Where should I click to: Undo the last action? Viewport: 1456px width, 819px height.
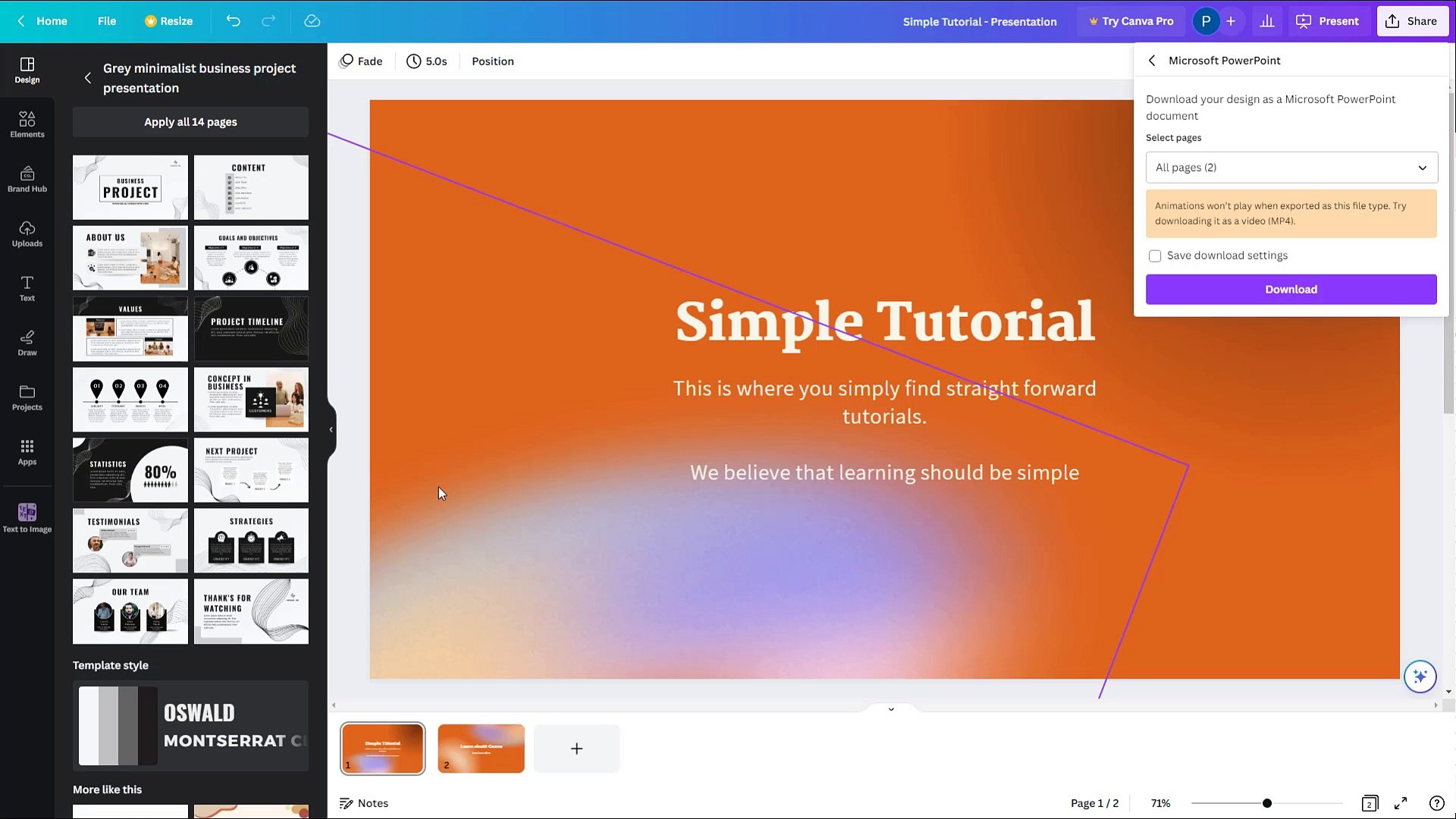(x=233, y=20)
